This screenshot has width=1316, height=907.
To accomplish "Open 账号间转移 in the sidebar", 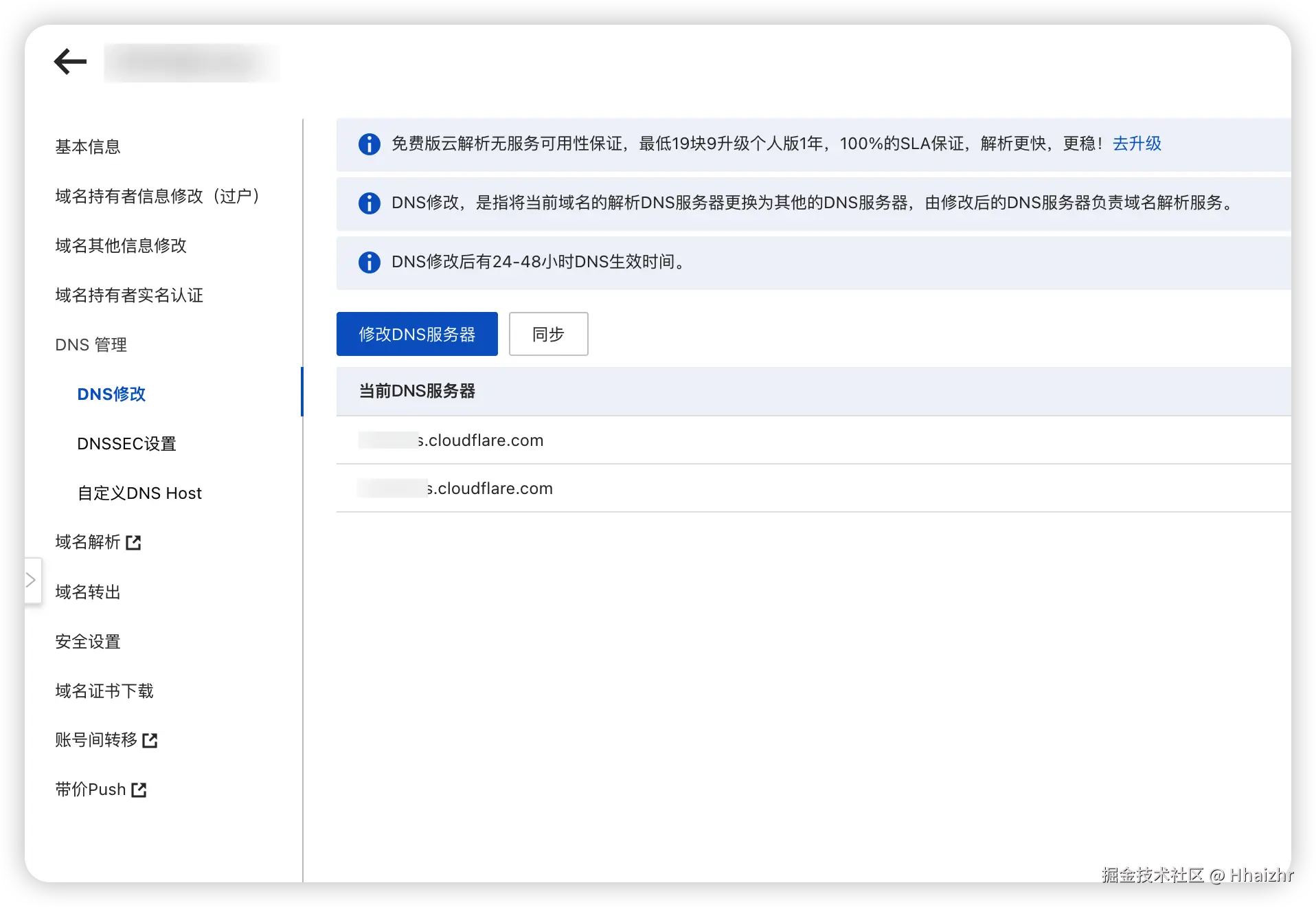I will [x=96, y=740].
